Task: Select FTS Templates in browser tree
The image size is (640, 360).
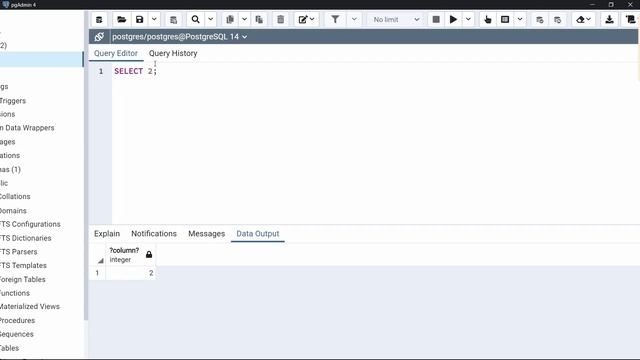Action: click(x=23, y=265)
